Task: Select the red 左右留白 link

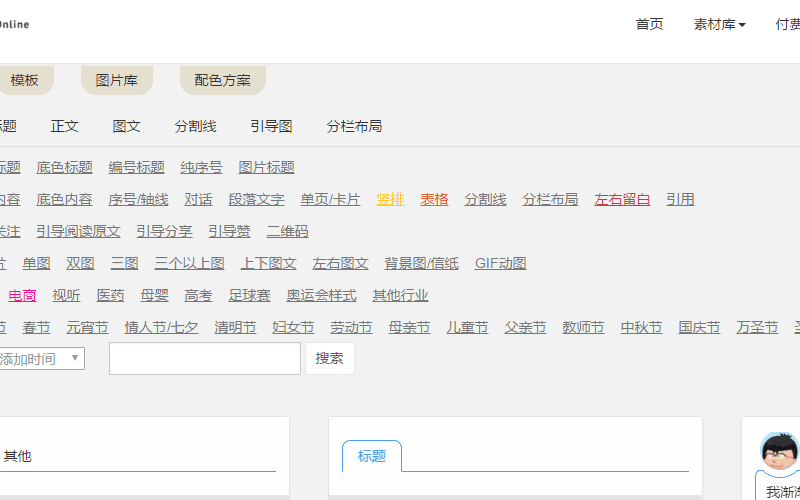Action: [622, 200]
